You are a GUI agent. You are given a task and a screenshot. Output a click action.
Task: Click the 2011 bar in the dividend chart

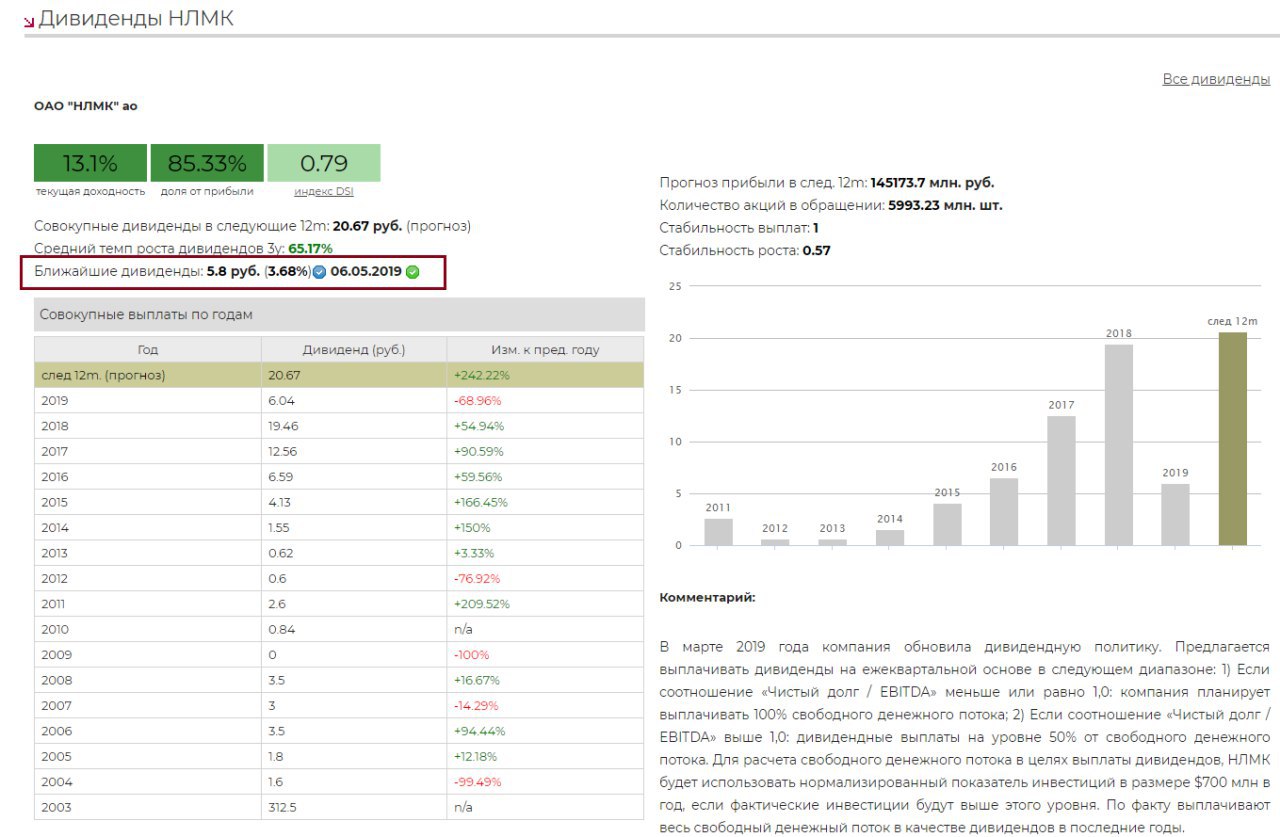(x=718, y=532)
